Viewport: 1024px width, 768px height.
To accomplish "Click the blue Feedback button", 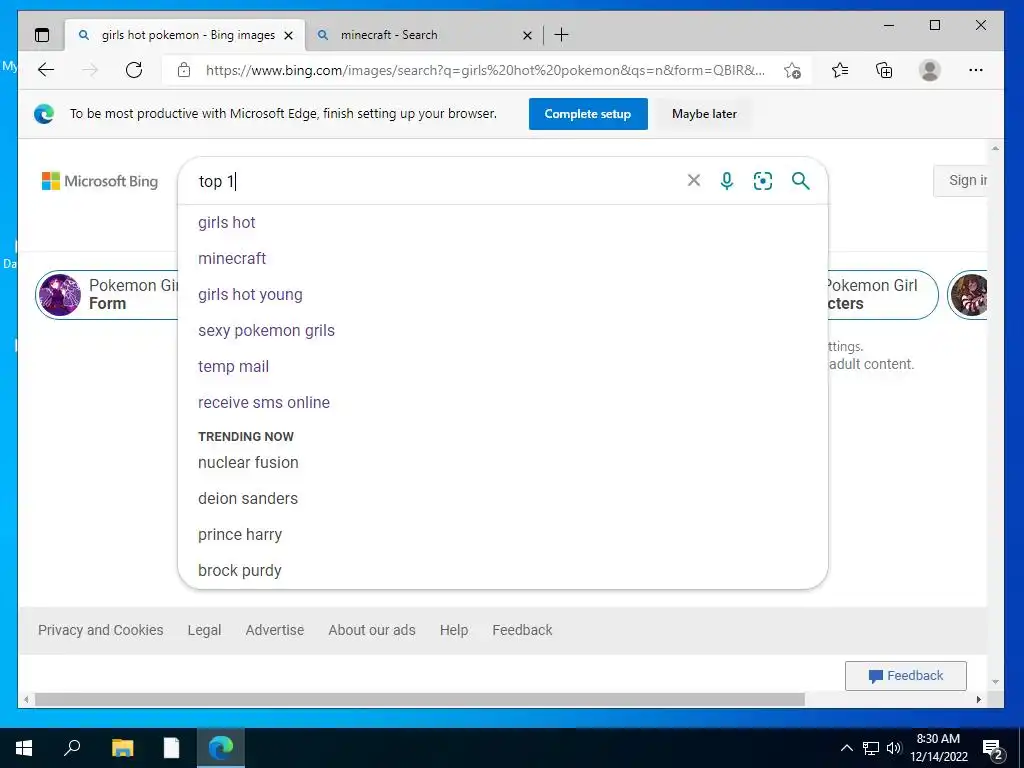I will coord(905,676).
